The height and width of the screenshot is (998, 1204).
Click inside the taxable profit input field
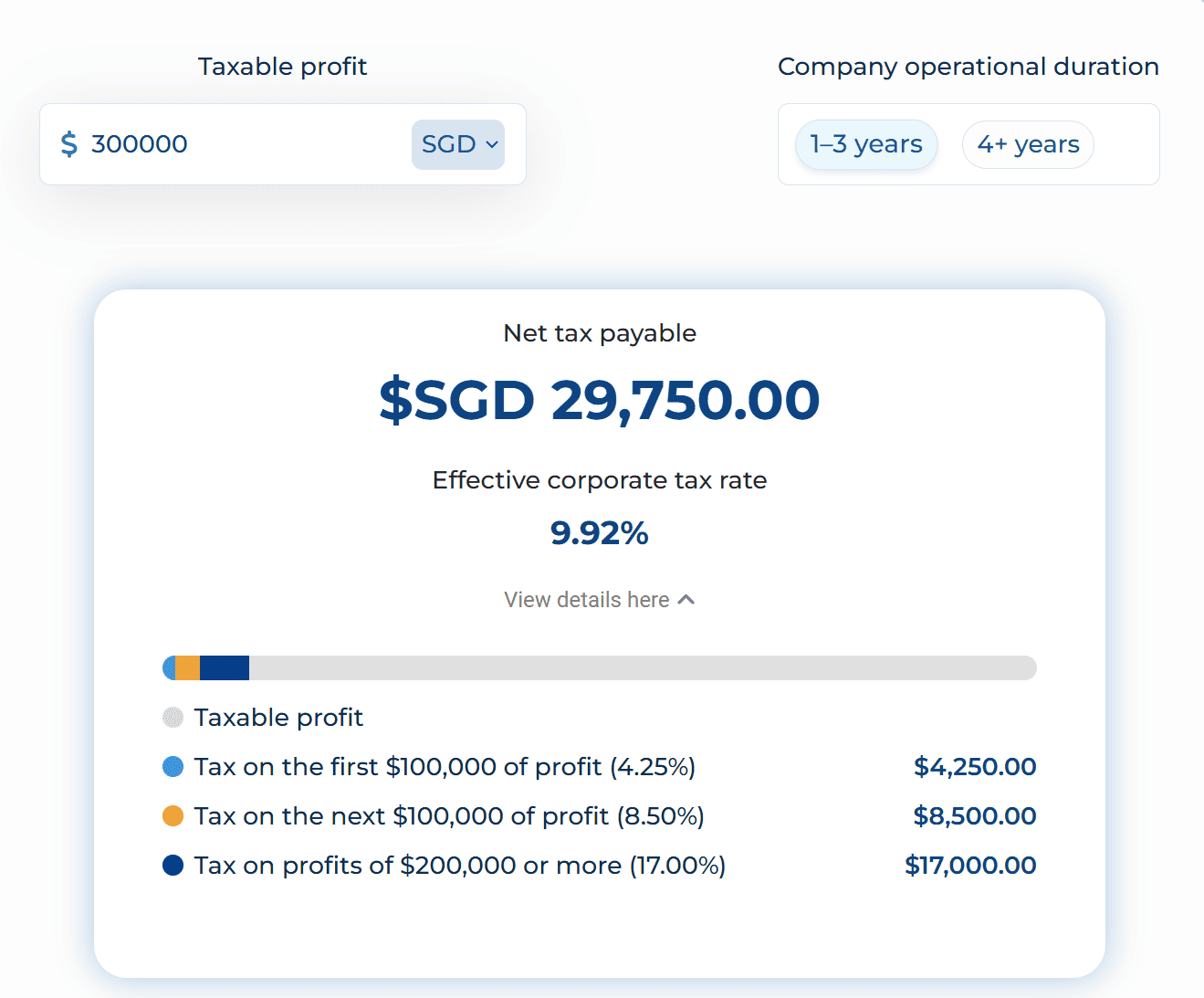(228, 143)
